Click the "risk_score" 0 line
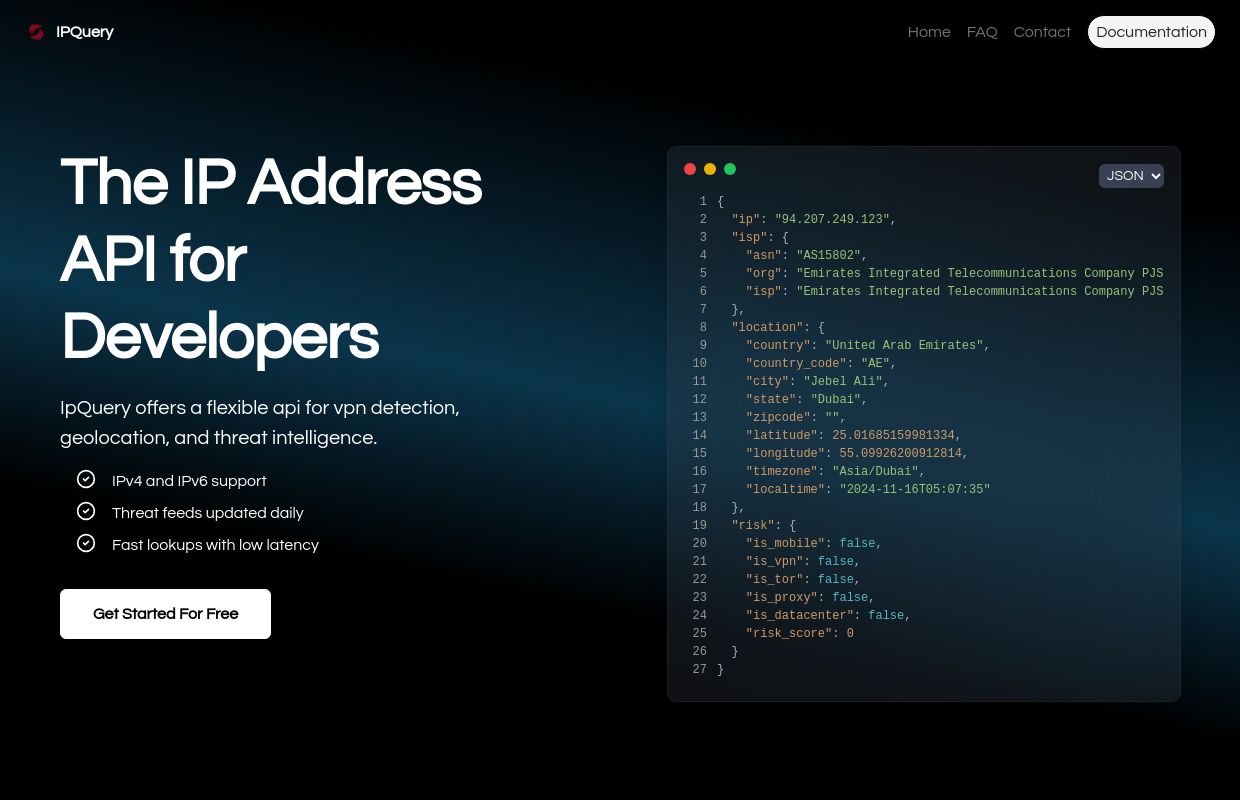The height and width of the screenshot is (800, 1240). [800, 634]
